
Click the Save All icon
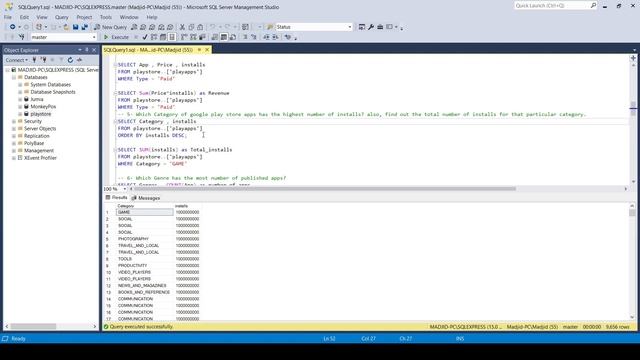[84, 27]
